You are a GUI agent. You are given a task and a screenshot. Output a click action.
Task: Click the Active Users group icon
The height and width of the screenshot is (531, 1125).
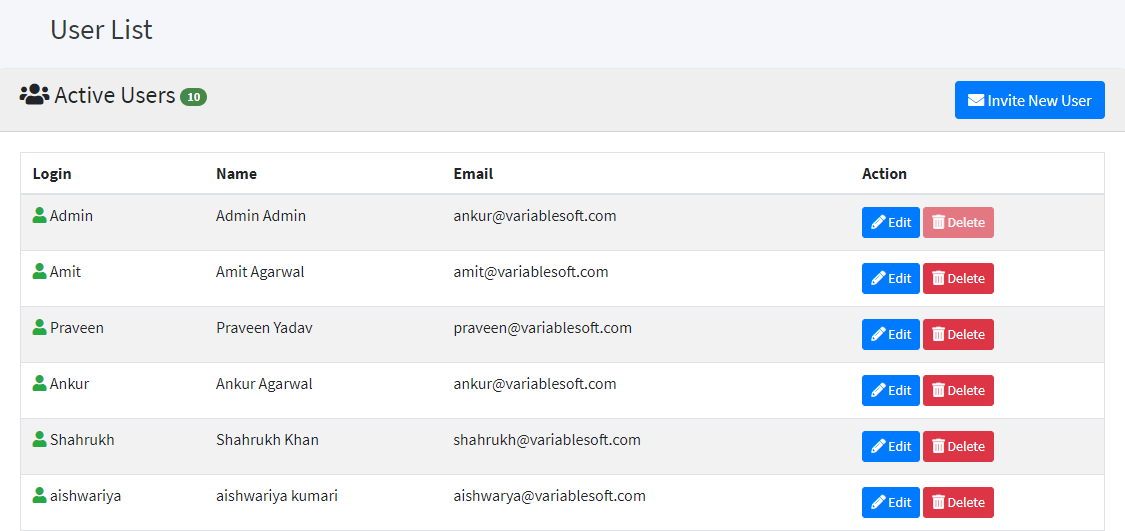[x=34, y=95]
